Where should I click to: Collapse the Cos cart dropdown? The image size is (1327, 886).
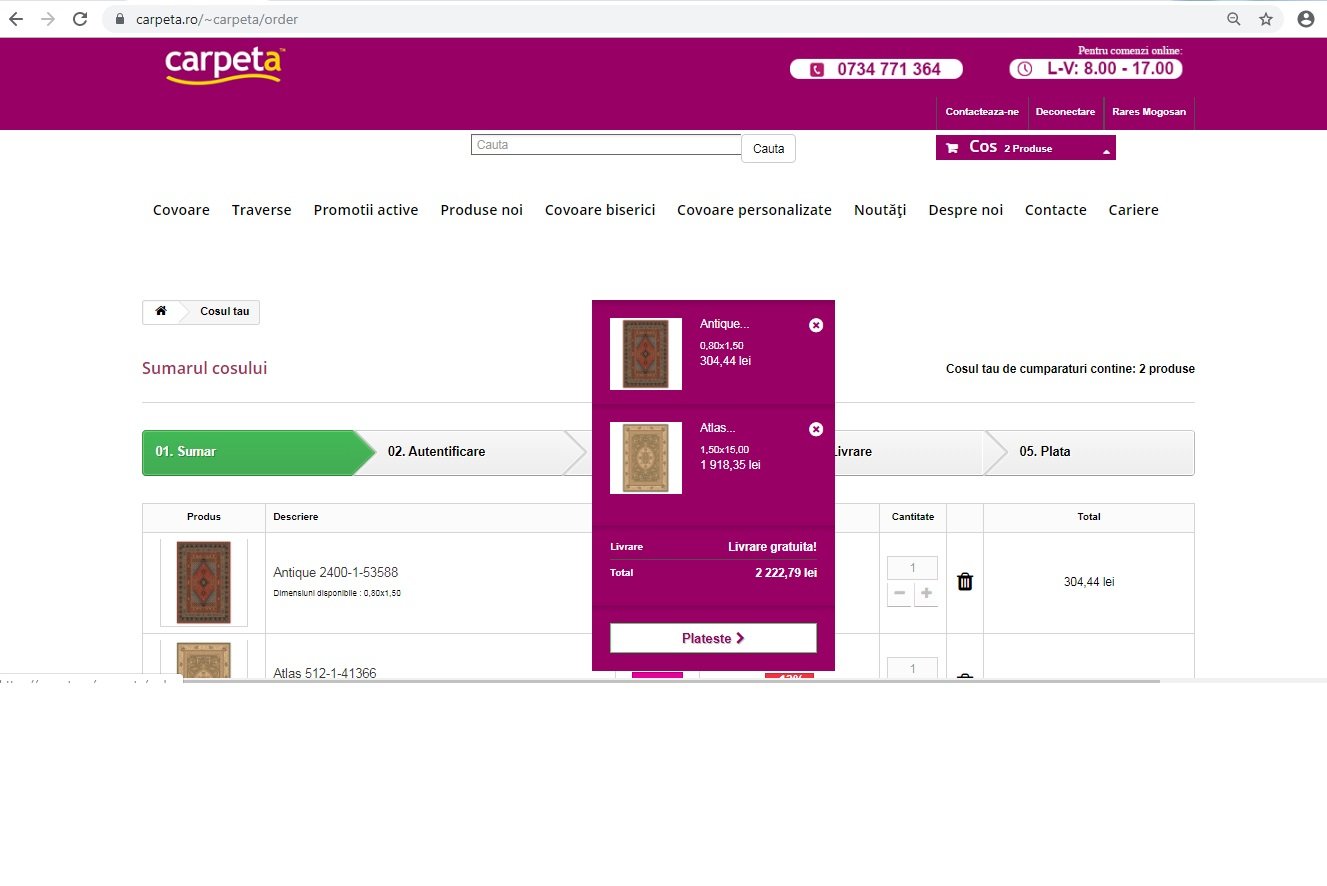pyautogui.click(x=1106, y=151)
